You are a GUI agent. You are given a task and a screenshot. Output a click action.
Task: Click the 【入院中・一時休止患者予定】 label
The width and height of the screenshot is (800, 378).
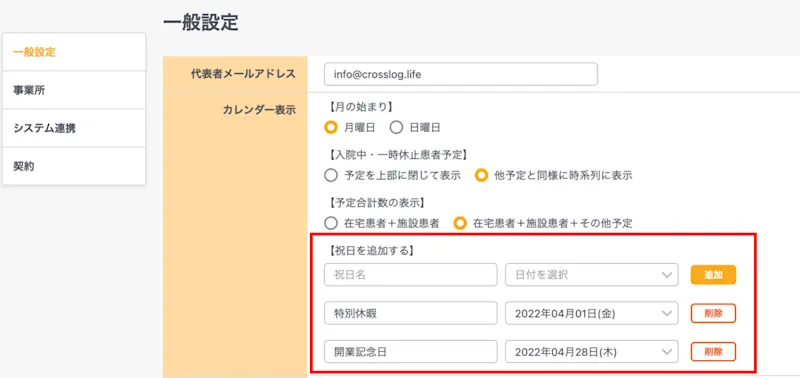click(x=399, y=155)
